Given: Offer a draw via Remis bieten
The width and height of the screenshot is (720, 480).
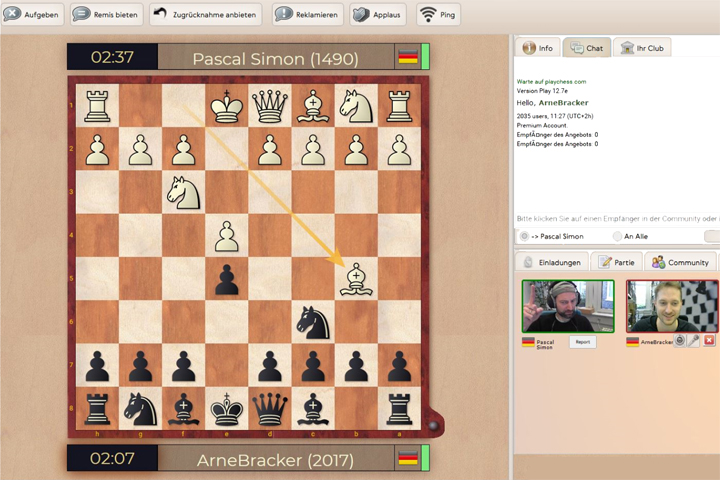Looking at the screenshot, I should pyautogui.click(x=107, y=14).
